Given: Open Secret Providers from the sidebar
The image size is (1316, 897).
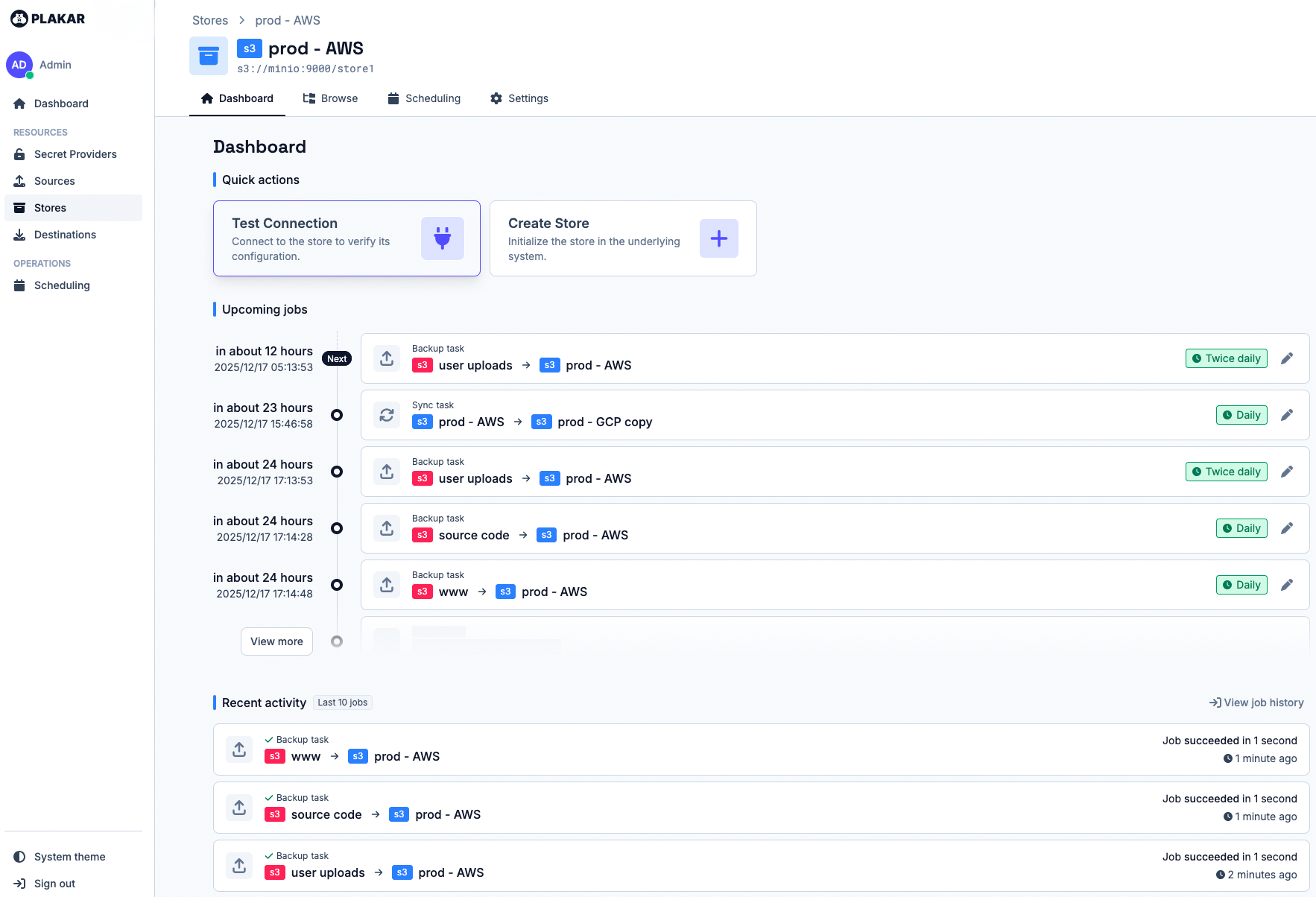Looking at the screenshot, I should pos(75,154).
